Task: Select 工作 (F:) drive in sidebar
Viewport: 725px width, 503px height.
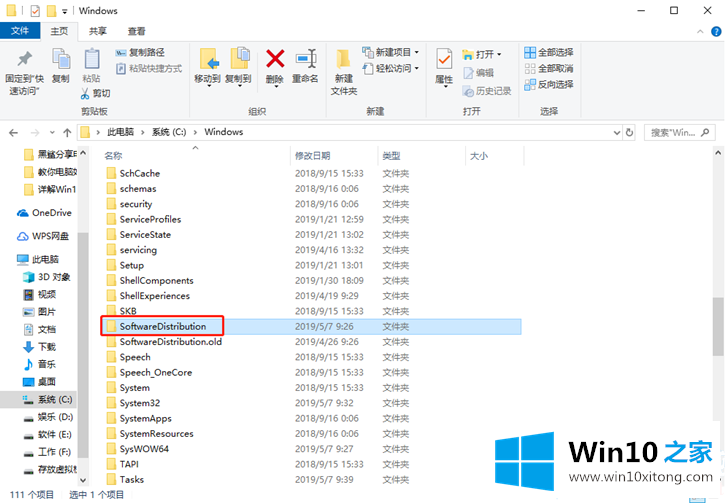Action: pos(47,452)
